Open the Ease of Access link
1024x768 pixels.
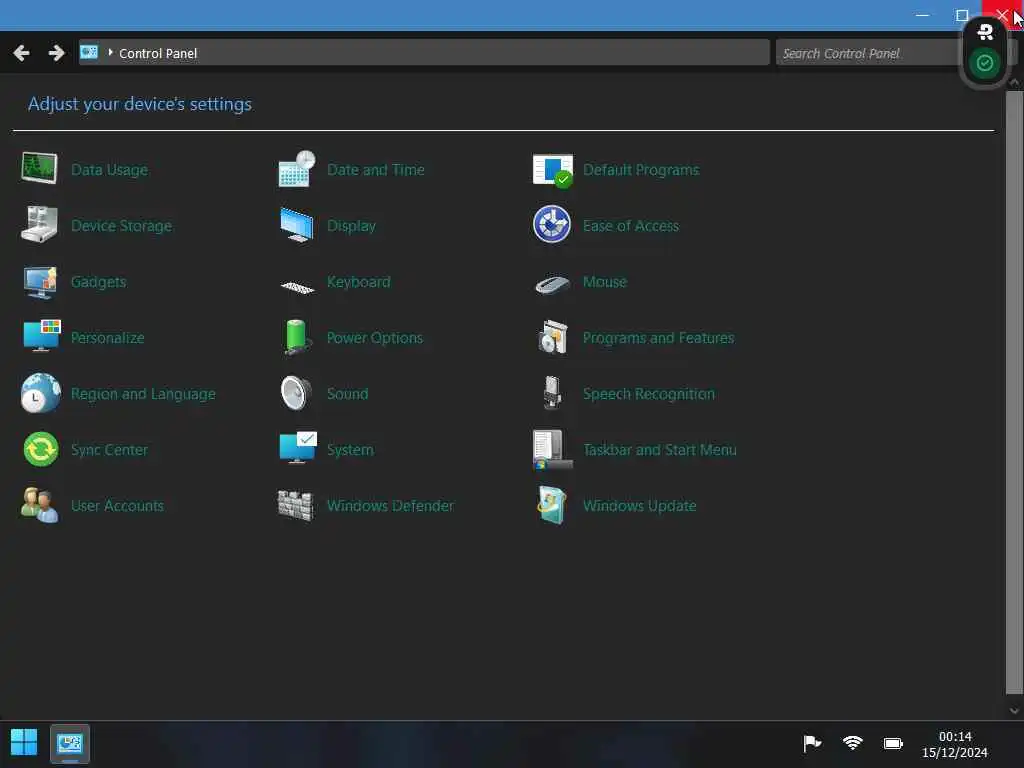(630, 226)
